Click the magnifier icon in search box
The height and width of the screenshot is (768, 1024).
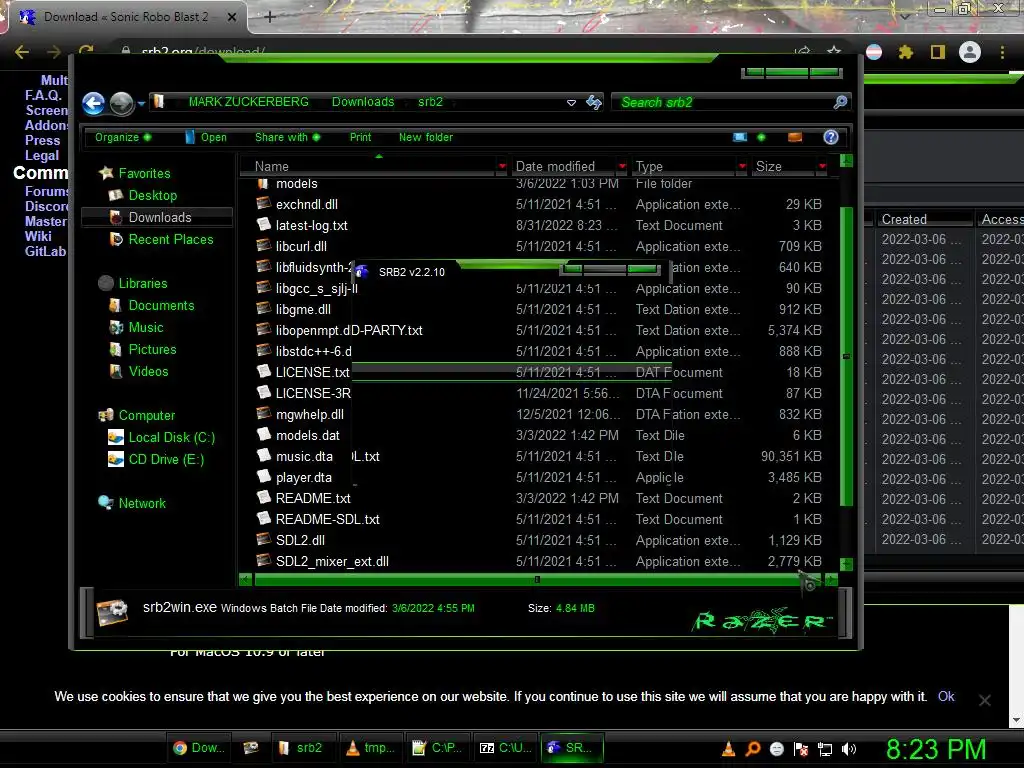840,102
